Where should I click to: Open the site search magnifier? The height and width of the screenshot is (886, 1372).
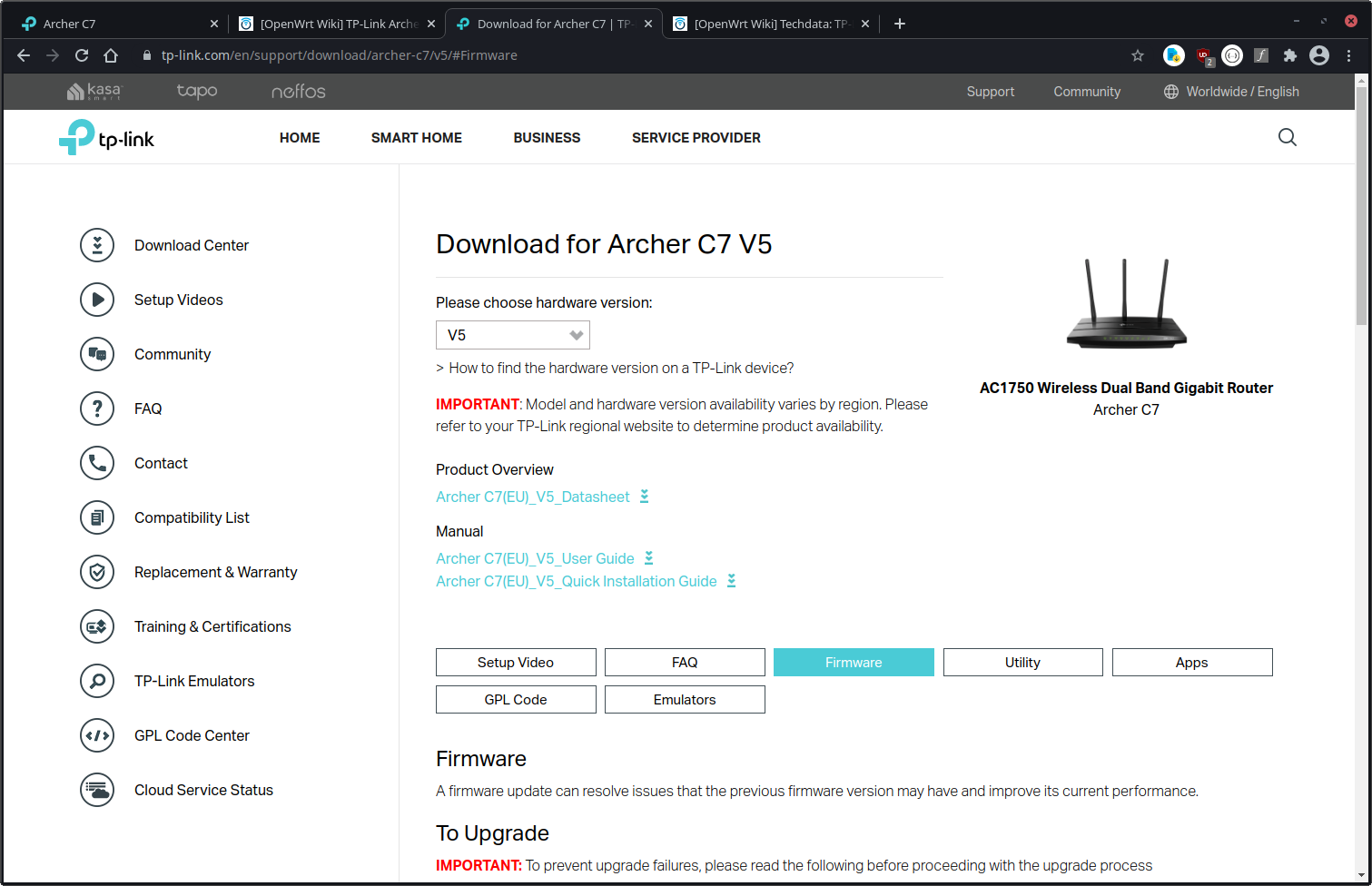1288,137
